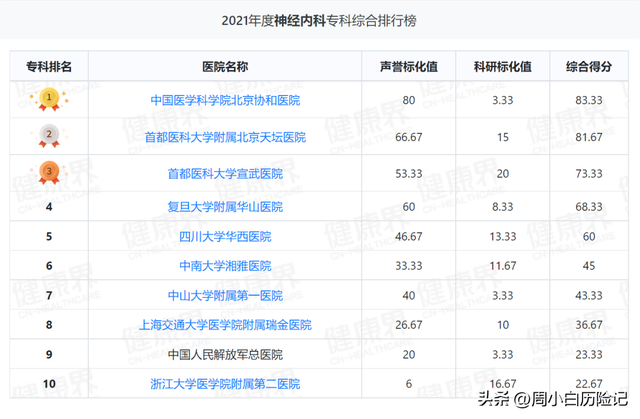Select research value 20 for 宣武医院
The image size is (640, 419).
502,174
